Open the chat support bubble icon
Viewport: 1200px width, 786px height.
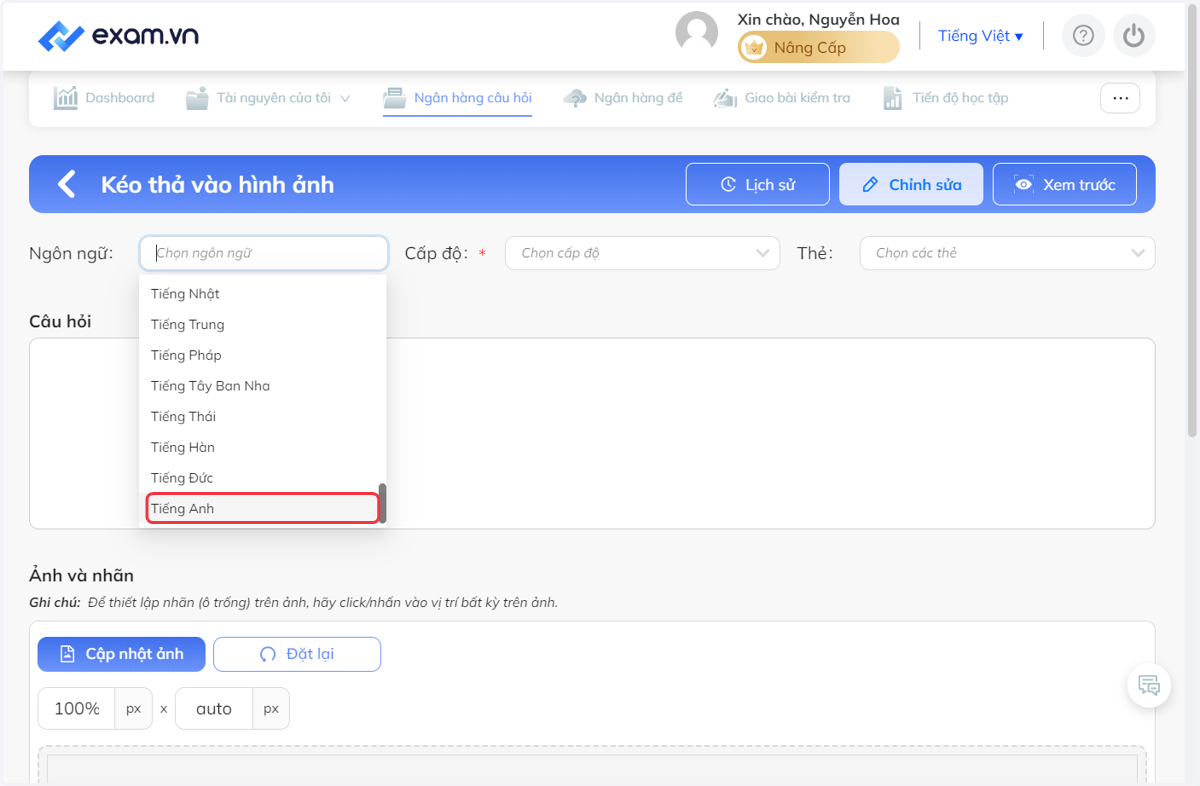click(x=1149, y=686)
